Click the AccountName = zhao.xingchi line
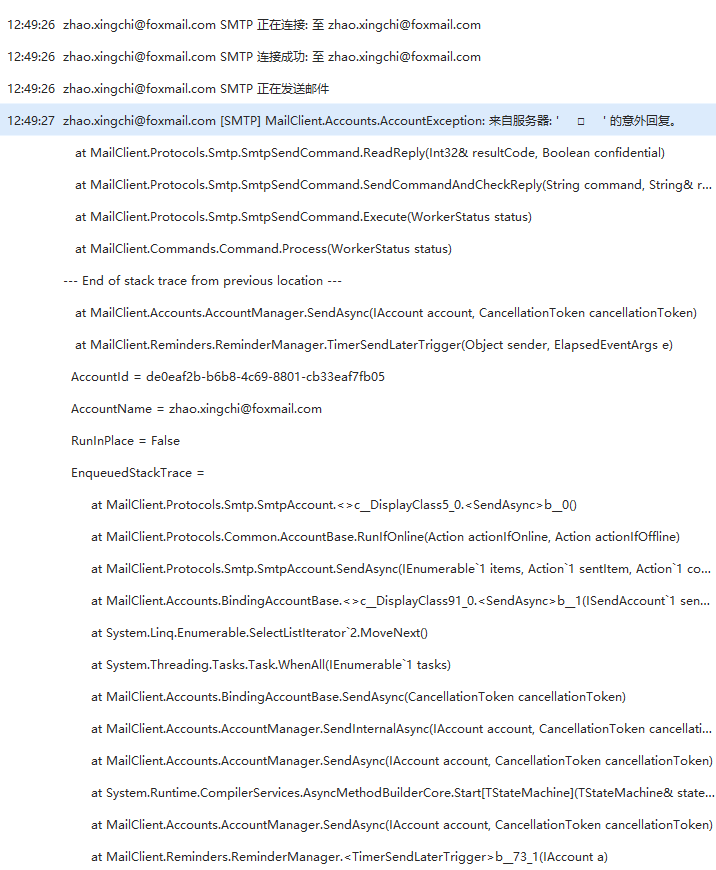The height and width of the screenshot is (870, 716). [x=196, y=409]
